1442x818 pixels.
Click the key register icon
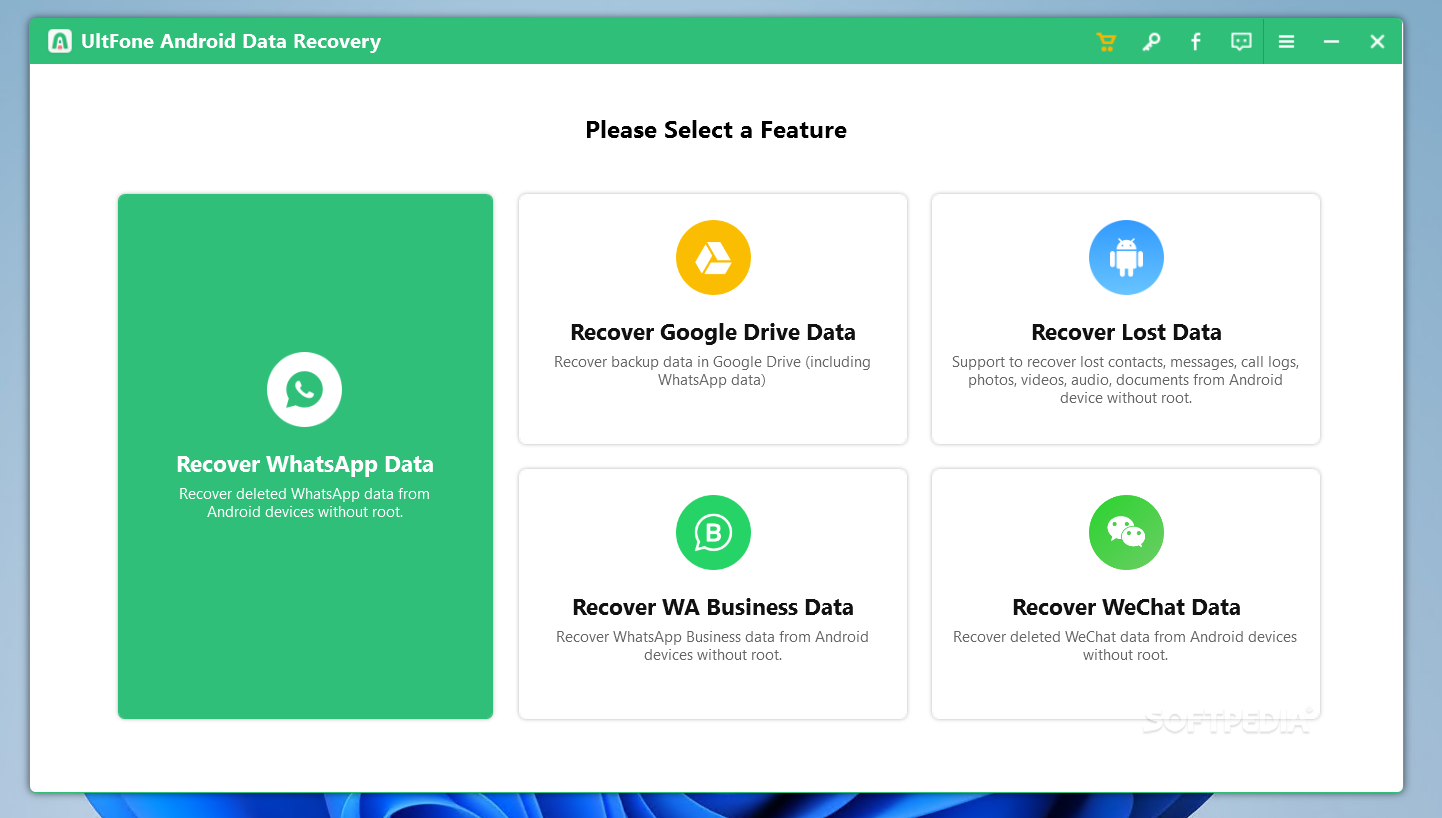point(1151,41)
